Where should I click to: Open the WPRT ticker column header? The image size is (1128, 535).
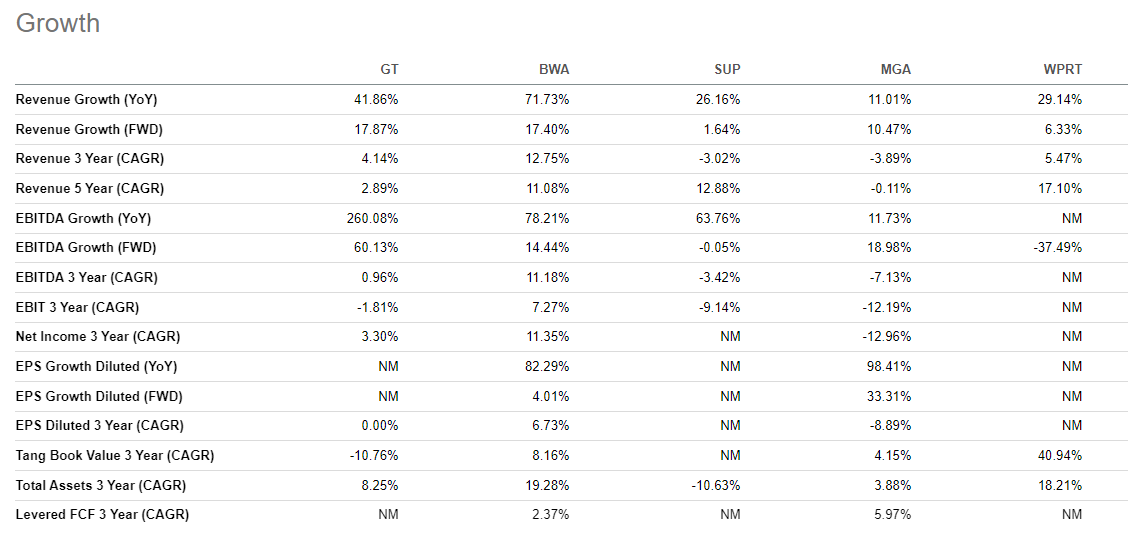tap(1062, 69)
